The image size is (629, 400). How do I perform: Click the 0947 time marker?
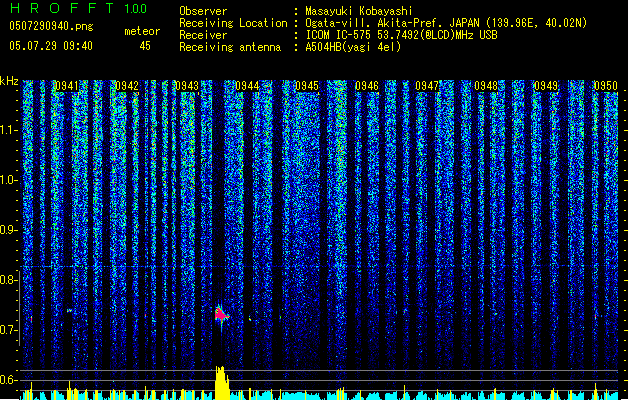coord(426,86)
